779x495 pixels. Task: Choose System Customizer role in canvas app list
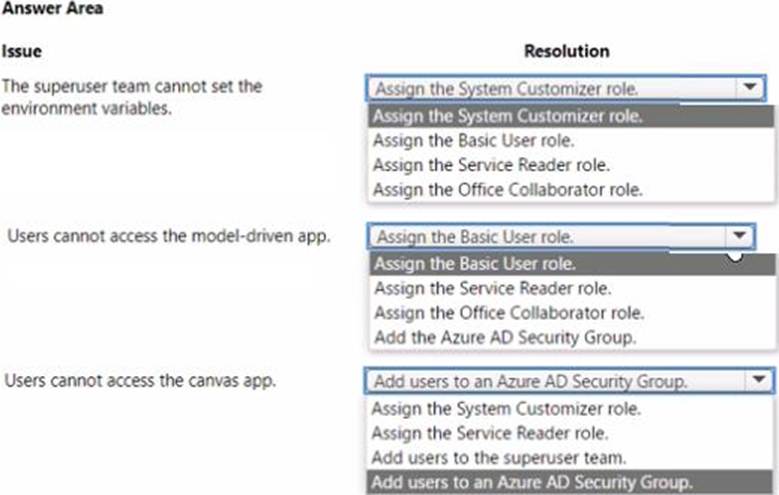(x=506, y=408)
